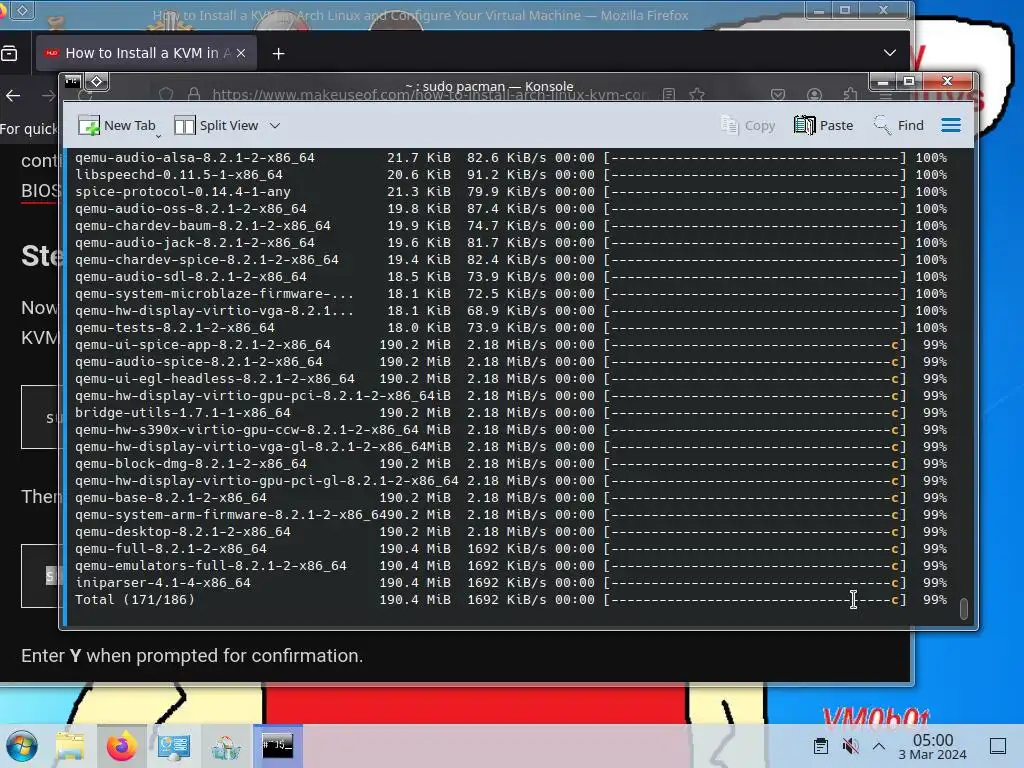This screenshot has width=1024, height=768.
Task: Open the software store taskbar icon
Action: [x=226, y=746]
